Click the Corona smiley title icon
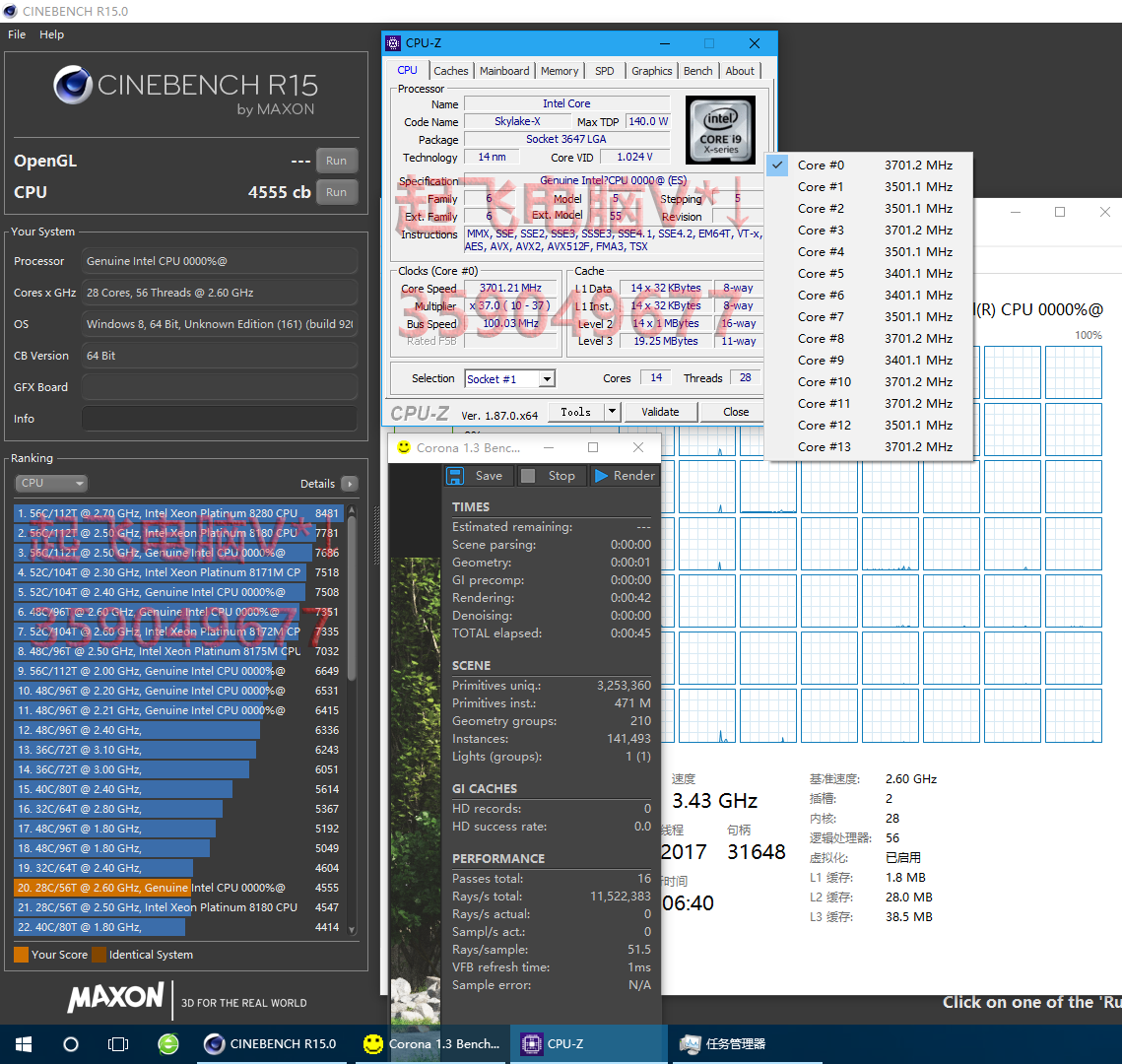 point(404,447)
